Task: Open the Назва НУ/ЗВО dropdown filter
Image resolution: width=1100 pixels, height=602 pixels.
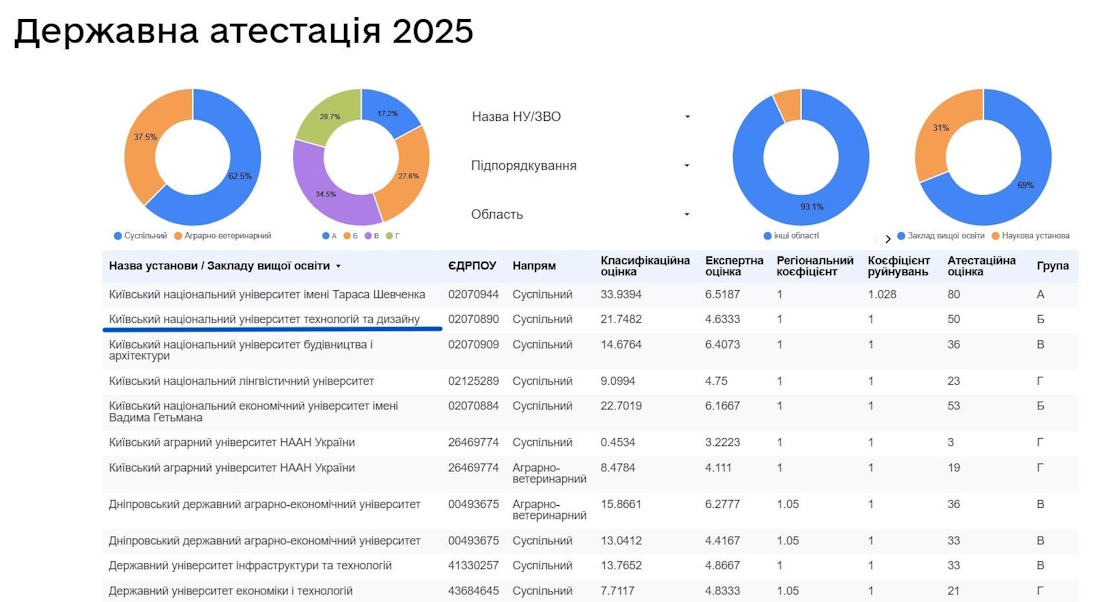Action: tap(581, 117)
